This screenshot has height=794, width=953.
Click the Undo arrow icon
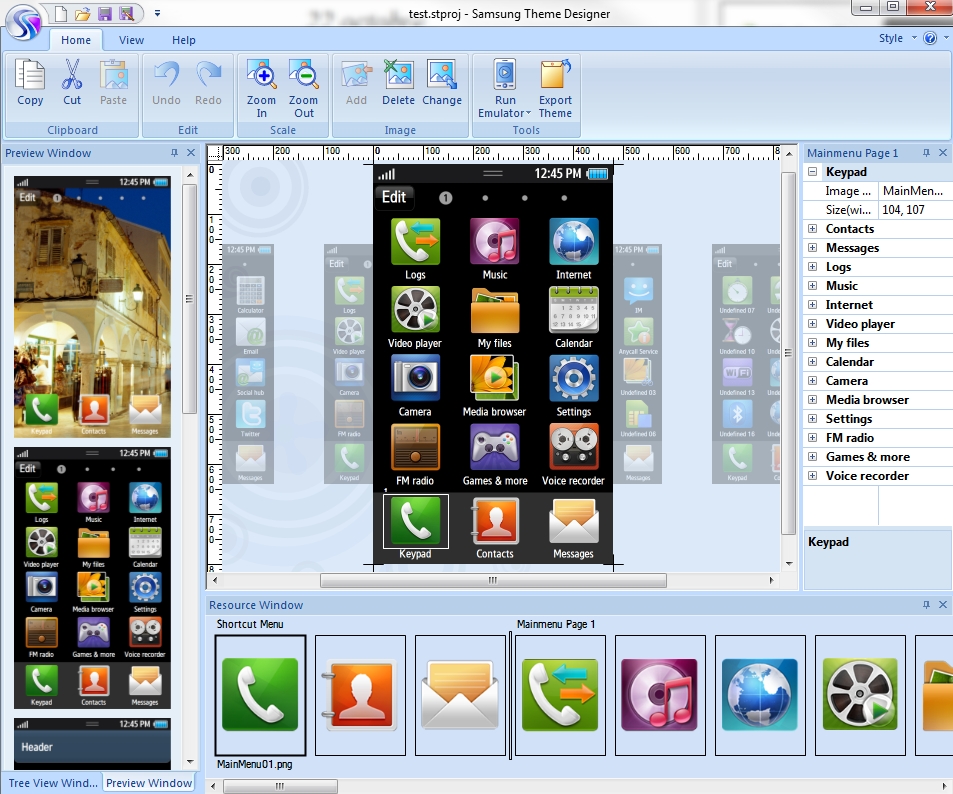166,74
